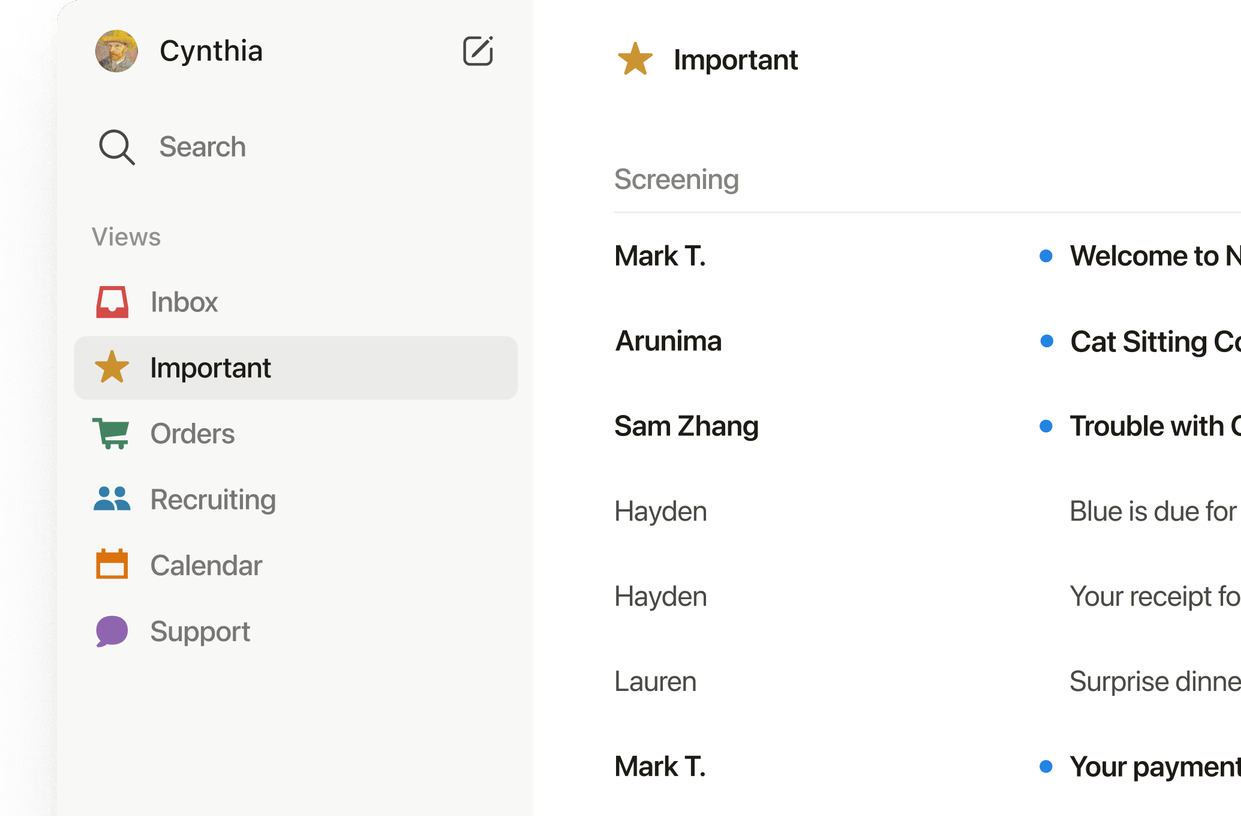
Task: Open the email from Arunima
Action: [x=668, y=341]
